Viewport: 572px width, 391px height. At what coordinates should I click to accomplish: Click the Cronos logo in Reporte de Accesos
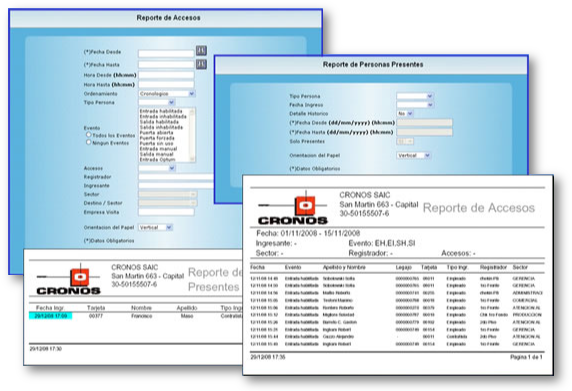[293, 208]
